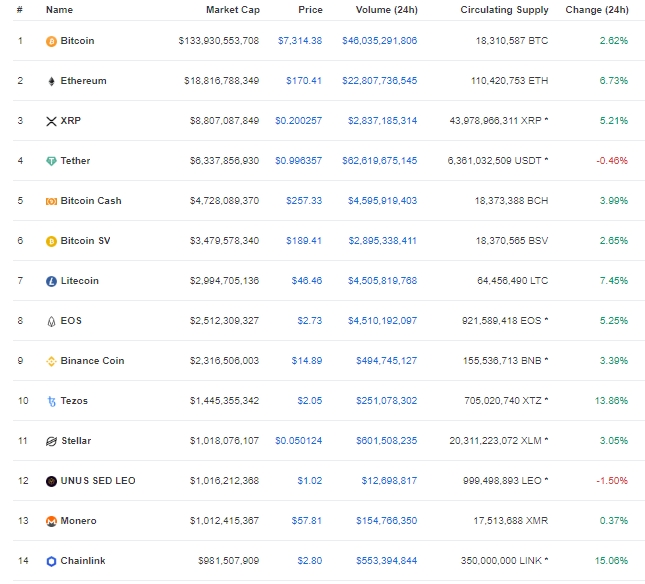Click the Stellar logo icon

click(x=51, y=441)
